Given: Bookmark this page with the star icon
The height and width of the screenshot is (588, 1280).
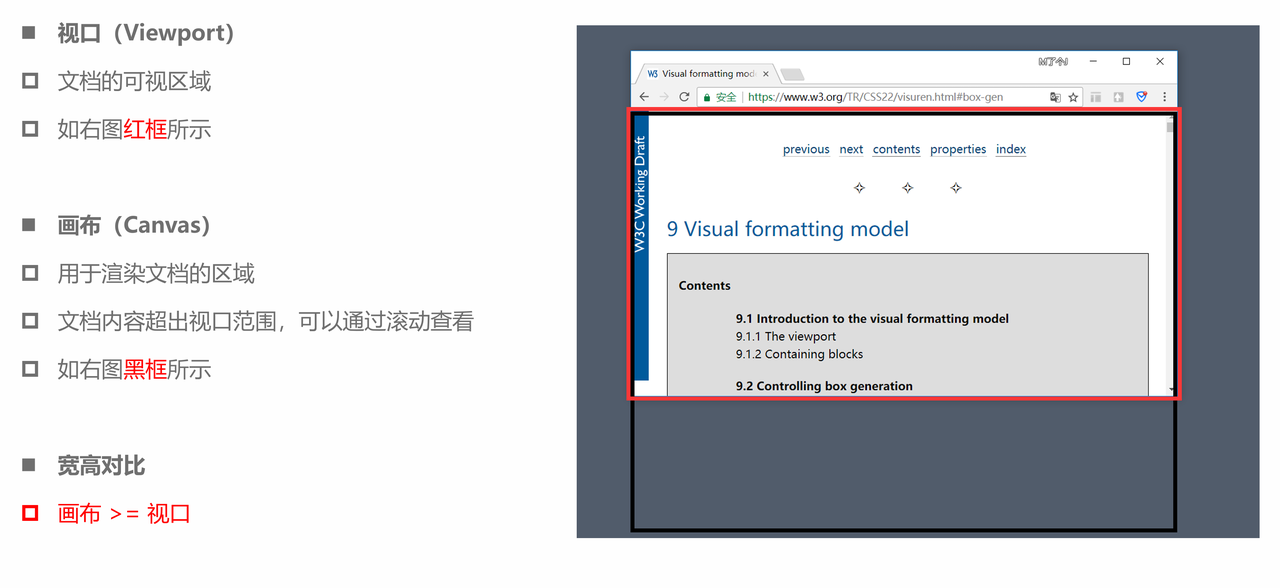Looking at the screenshot, I should point(1073,97).
